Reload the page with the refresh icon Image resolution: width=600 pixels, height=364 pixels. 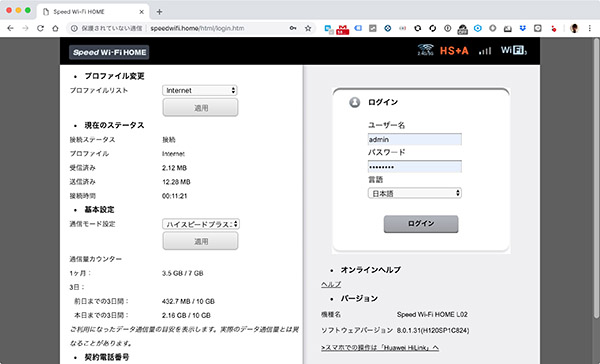click(x=40, y=28)
